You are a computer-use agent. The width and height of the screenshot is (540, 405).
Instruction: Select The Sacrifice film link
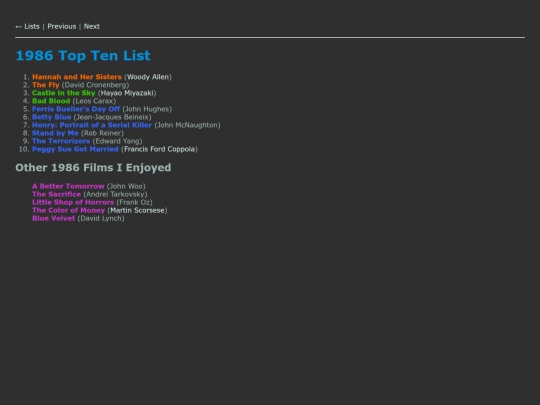click(x=56, y=194)
